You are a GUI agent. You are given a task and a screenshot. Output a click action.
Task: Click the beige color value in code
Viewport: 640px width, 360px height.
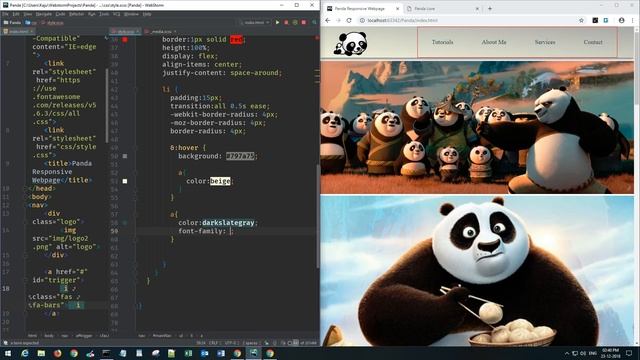point(220,181)
